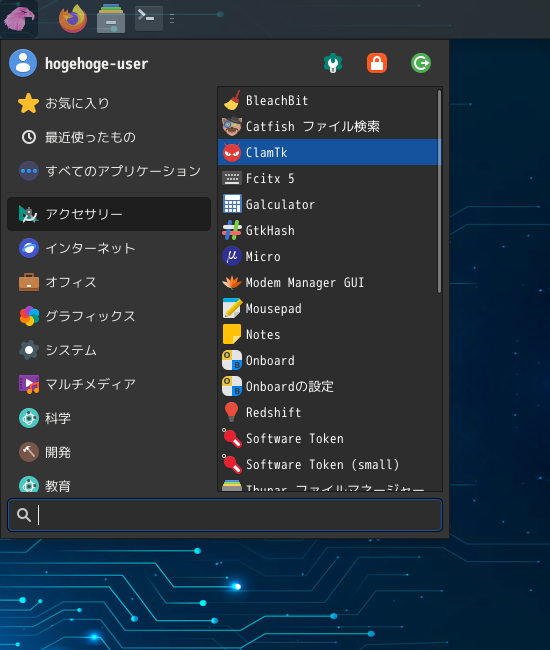Click the Modem Manager GUI icon
This screenshot has width=550, height=650.
pyautogui.click(x=232, y=282)
